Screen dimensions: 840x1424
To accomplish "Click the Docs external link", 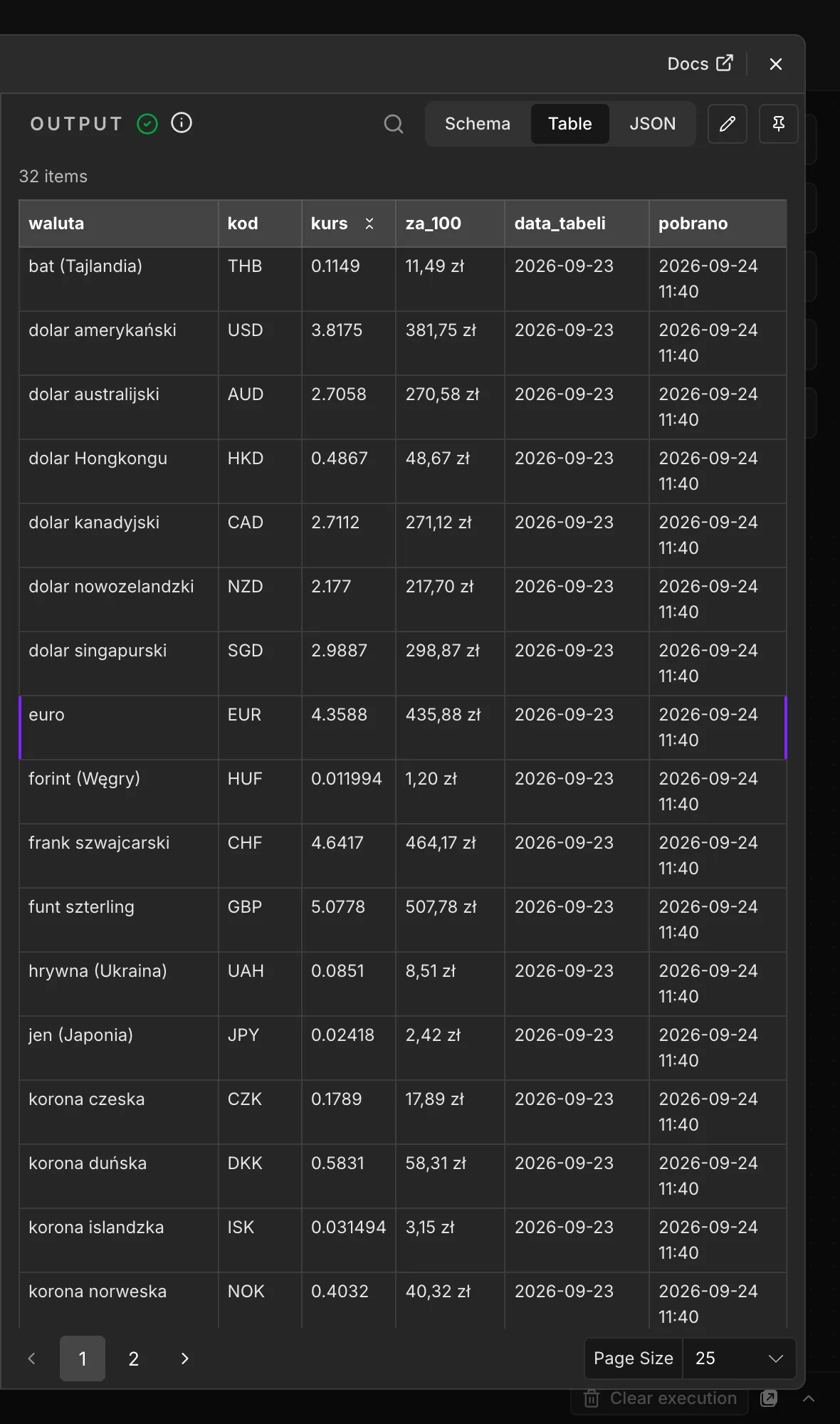I will point(700,63).
